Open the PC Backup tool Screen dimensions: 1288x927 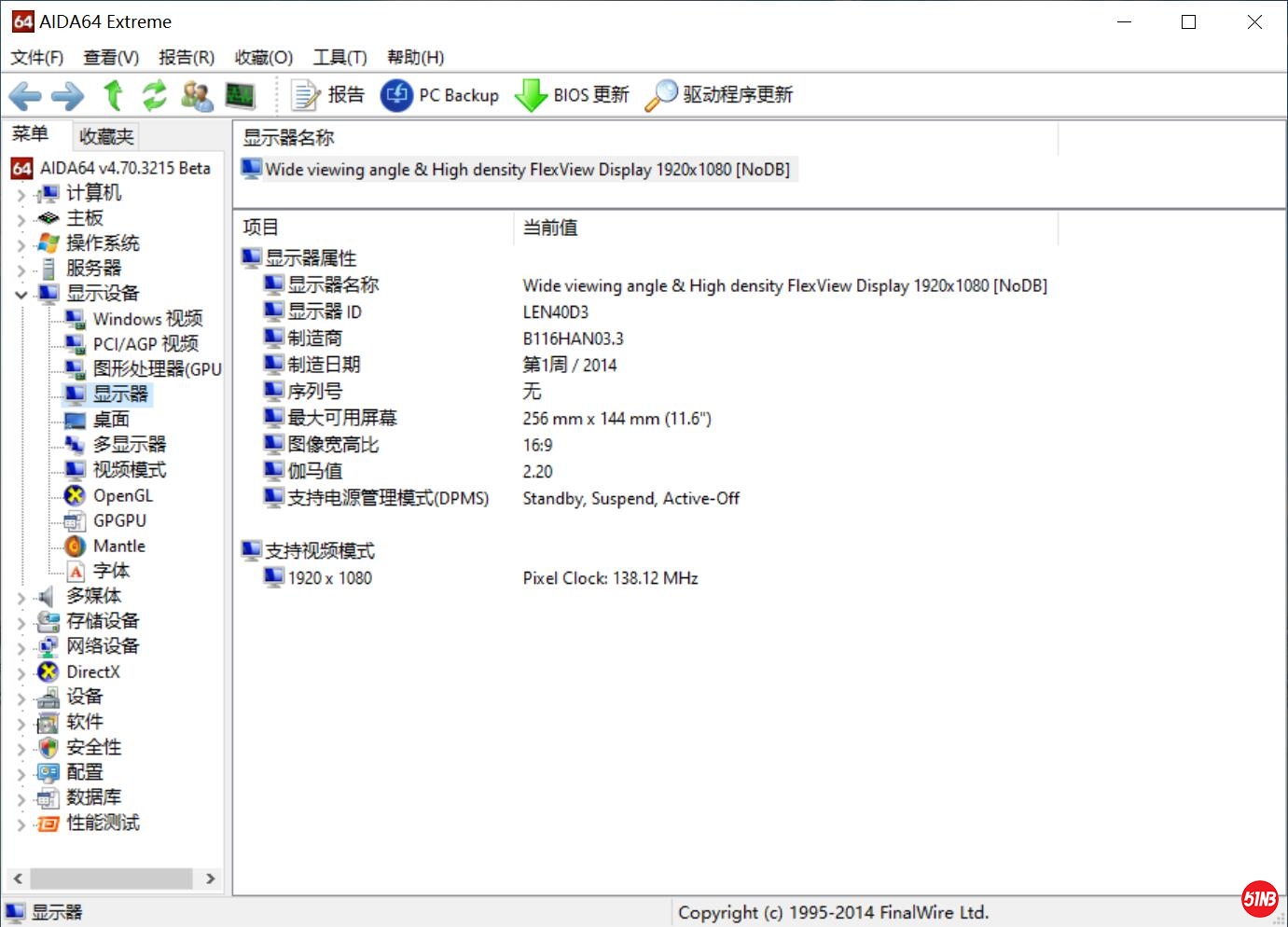click(440, 95)
